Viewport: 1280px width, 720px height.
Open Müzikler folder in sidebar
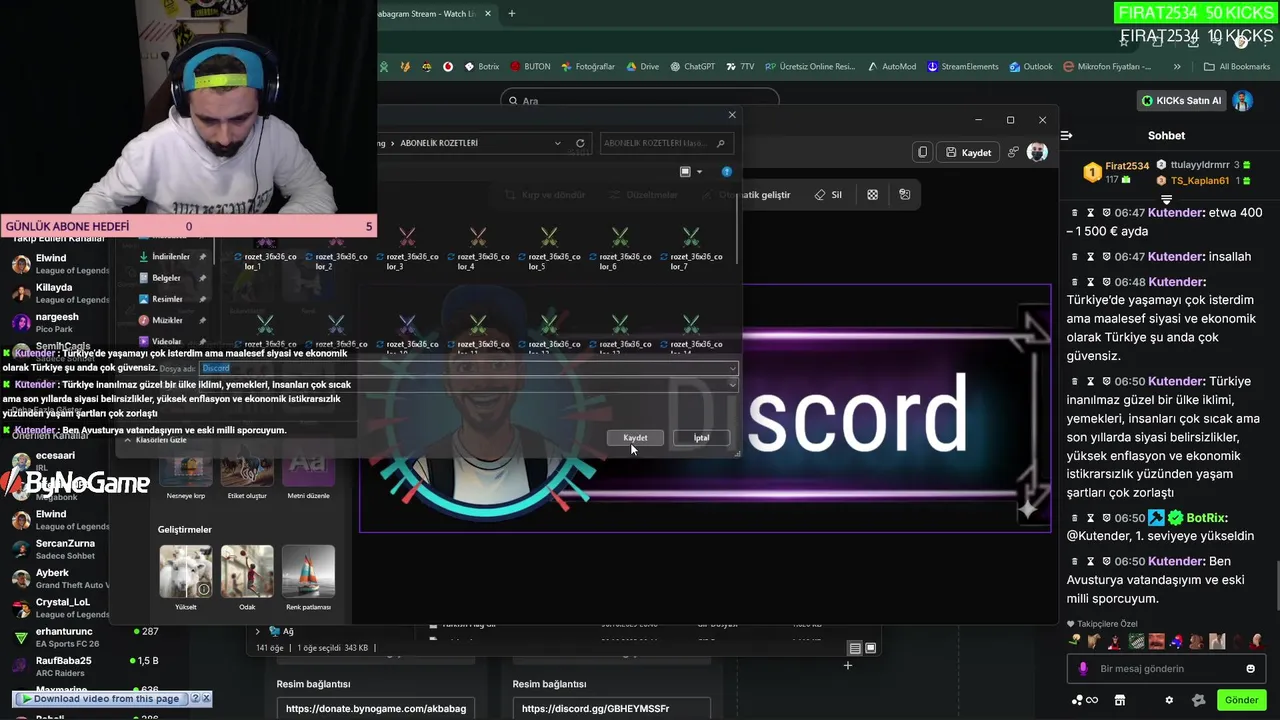point(167,320)
